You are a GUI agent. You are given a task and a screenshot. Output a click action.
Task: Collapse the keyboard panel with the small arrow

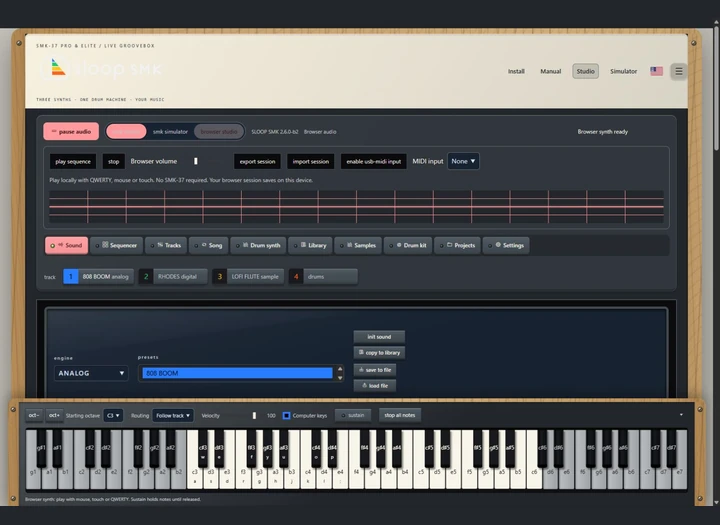(681, 415)
